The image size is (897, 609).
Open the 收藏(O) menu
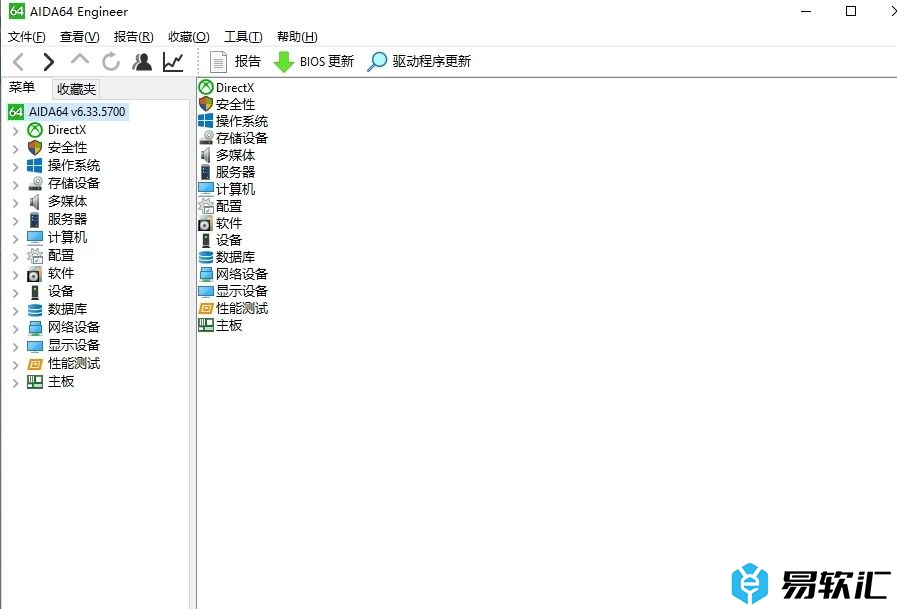pyautogui.click(x=188, y=37)
